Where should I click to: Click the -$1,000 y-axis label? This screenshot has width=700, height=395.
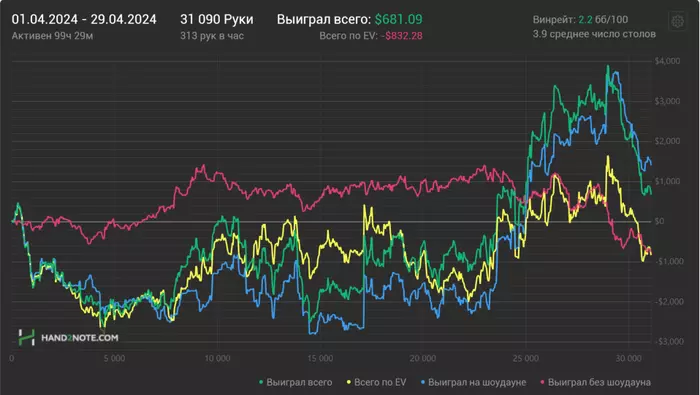[669, 261]
